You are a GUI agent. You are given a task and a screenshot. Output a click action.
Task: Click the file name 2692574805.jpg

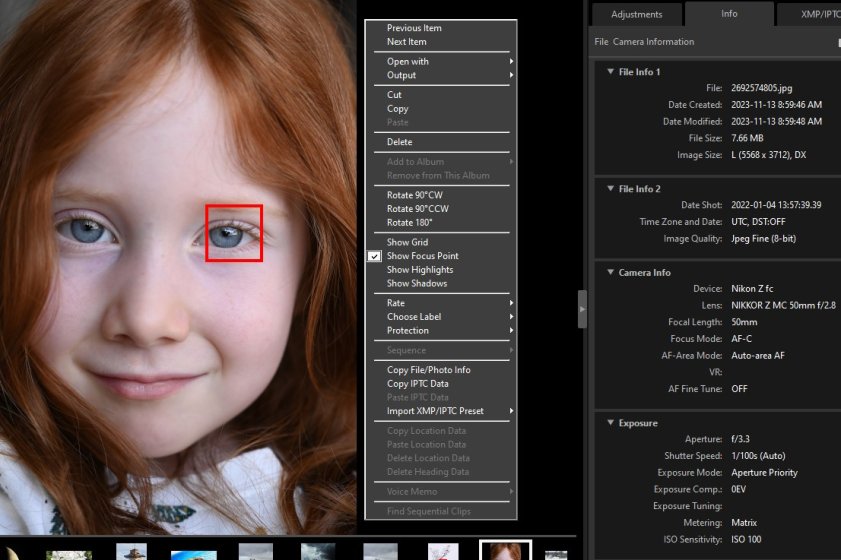click(x=761, y=88)
